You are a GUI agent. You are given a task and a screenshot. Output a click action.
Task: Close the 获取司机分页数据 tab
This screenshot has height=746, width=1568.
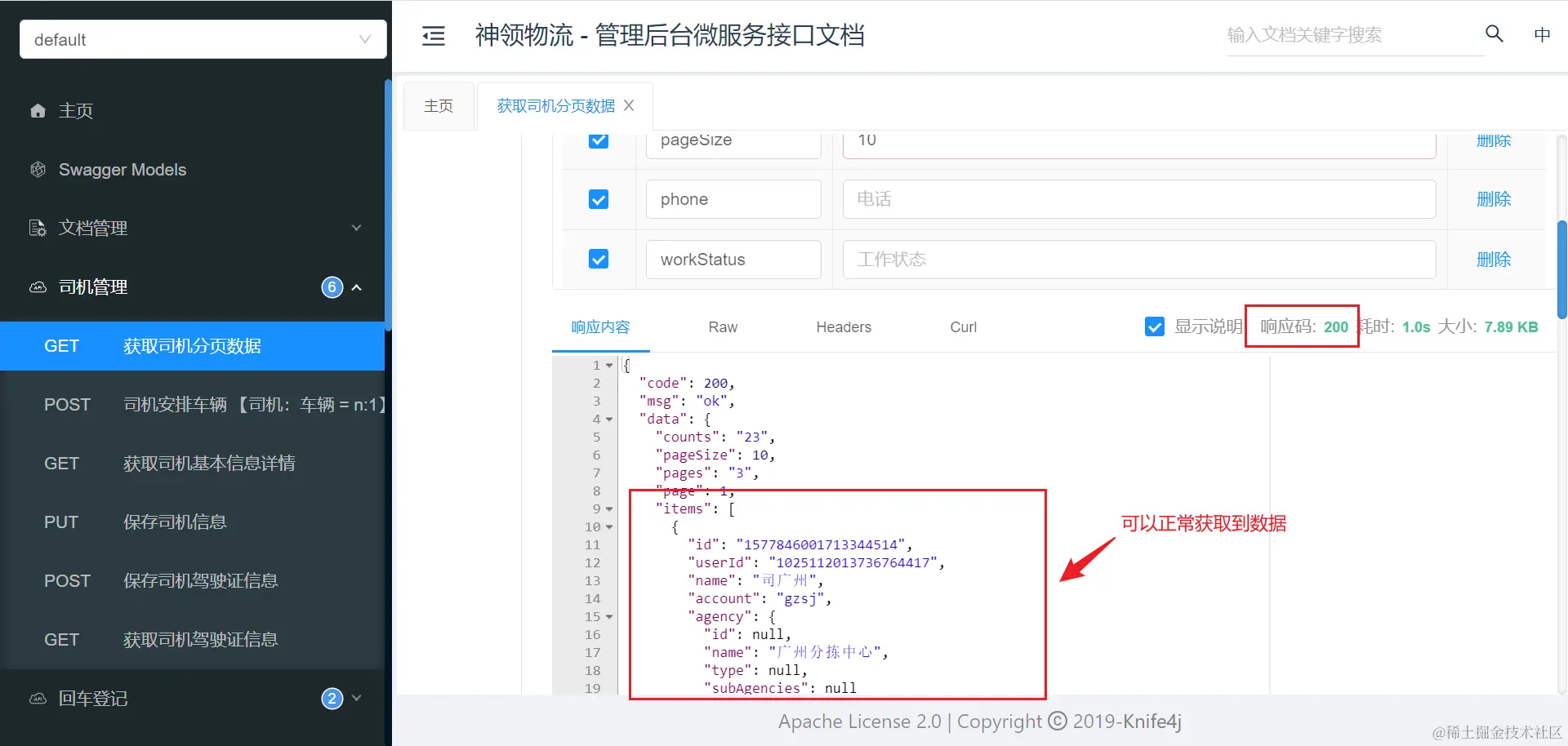[x=629, y=105]
